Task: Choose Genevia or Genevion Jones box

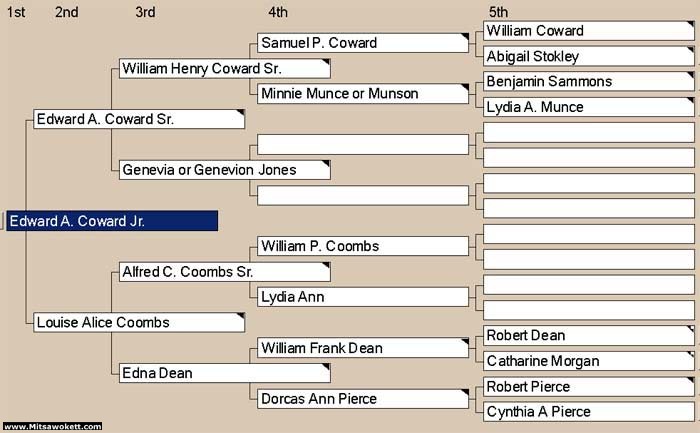Action: click(x=225, y=170)
